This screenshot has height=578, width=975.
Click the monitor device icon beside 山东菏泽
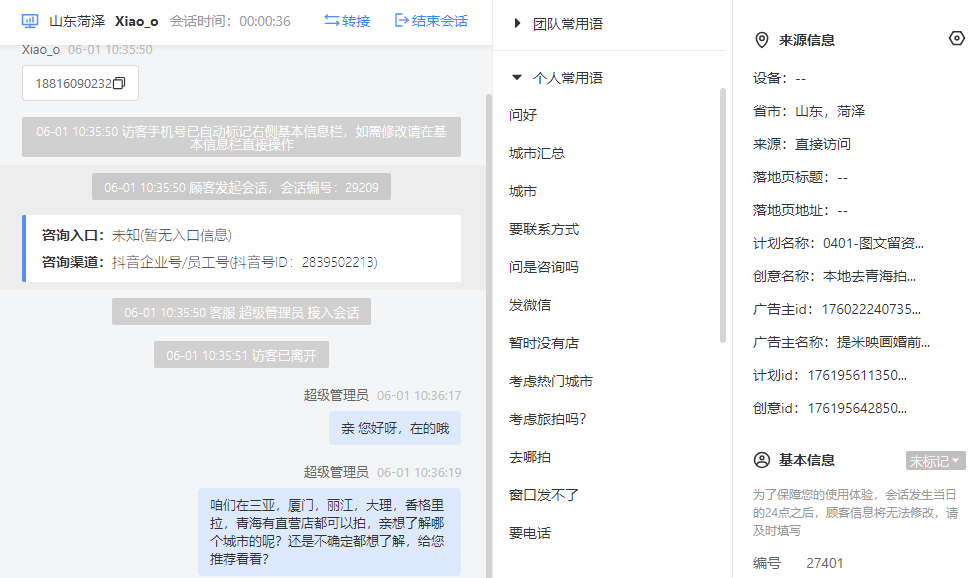[30, 21]
